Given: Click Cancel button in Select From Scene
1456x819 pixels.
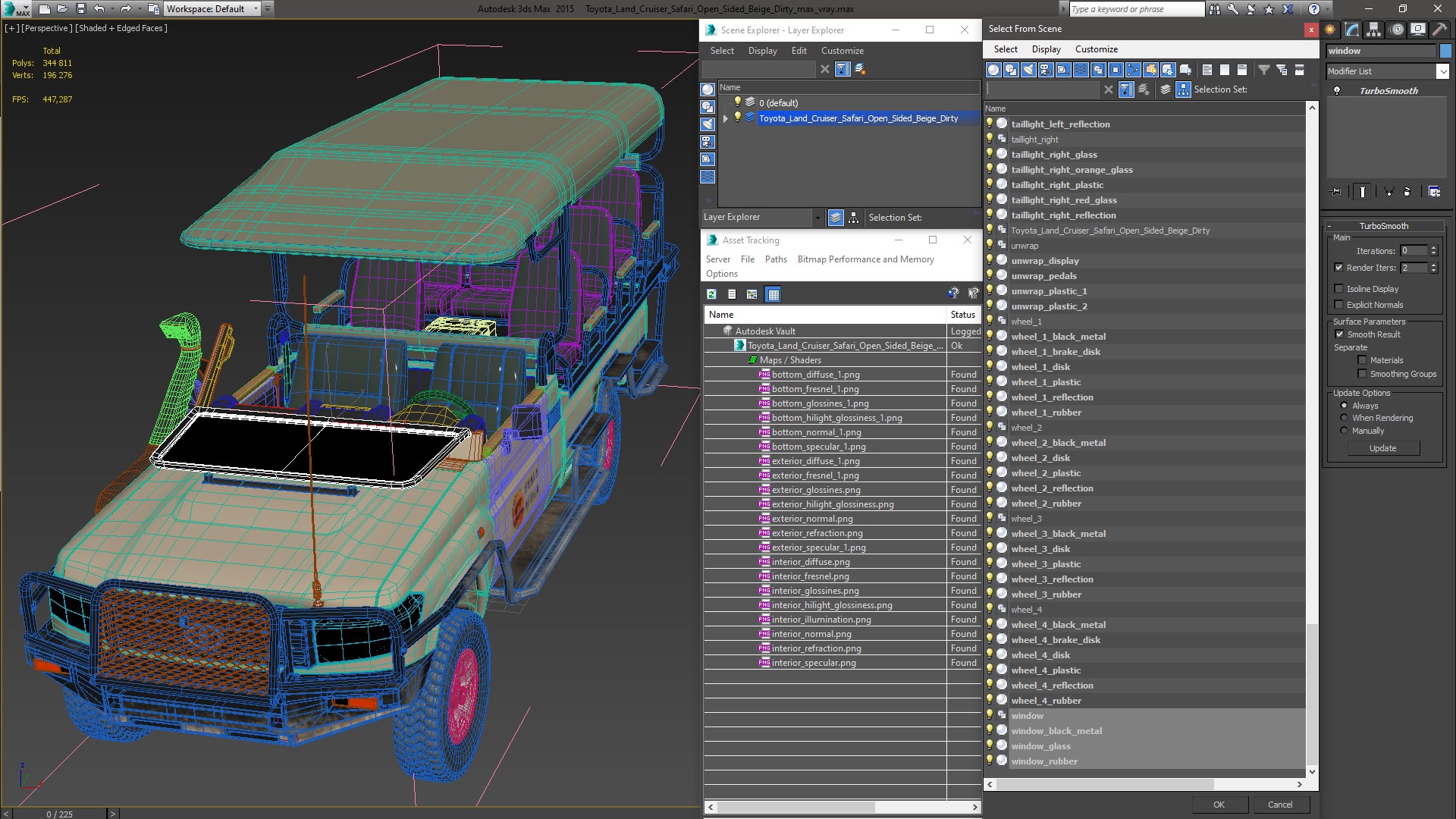Looking at the screenshot, I should (x=1280, y=805).
